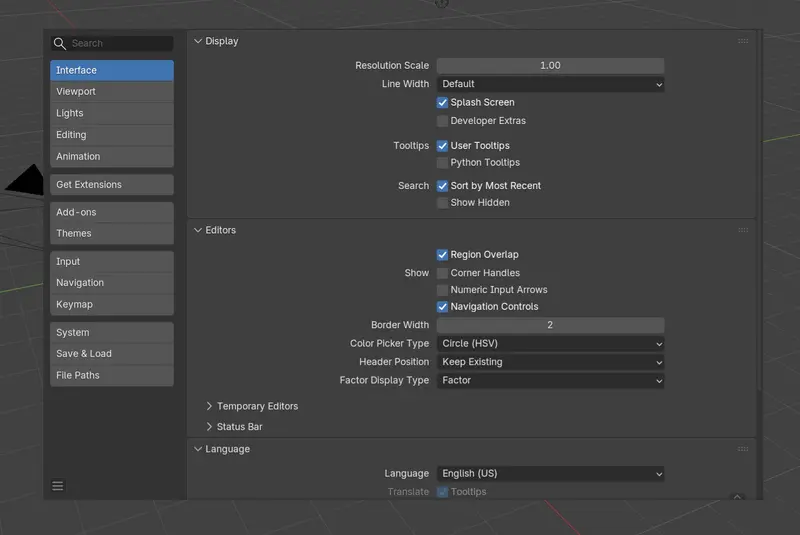The width and height of the screenshot is (800, 535).
Task: Disable Region Overlap
Action: click(x=442, y=254)
